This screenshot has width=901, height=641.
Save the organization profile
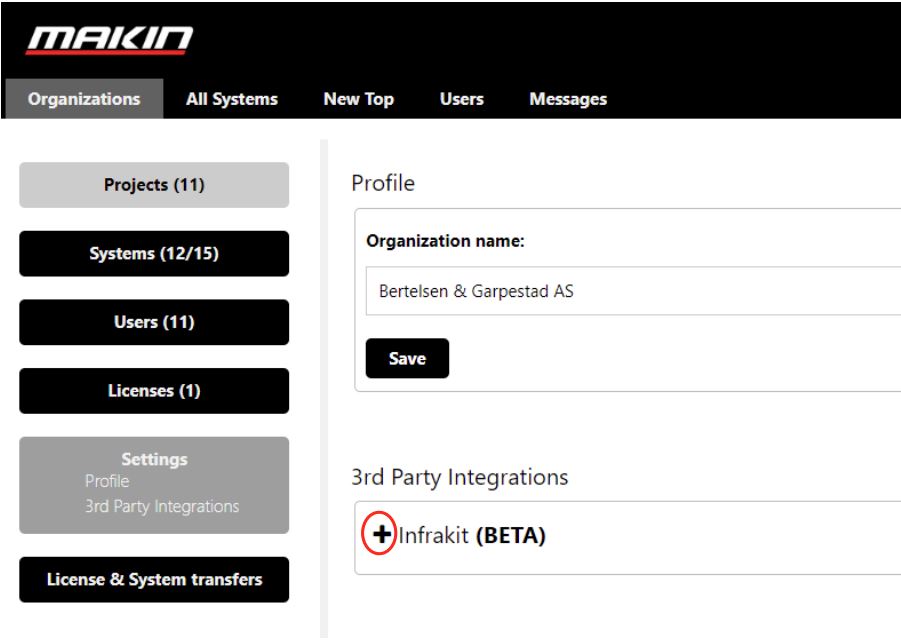pyautogui.click(x=407, y=358)
